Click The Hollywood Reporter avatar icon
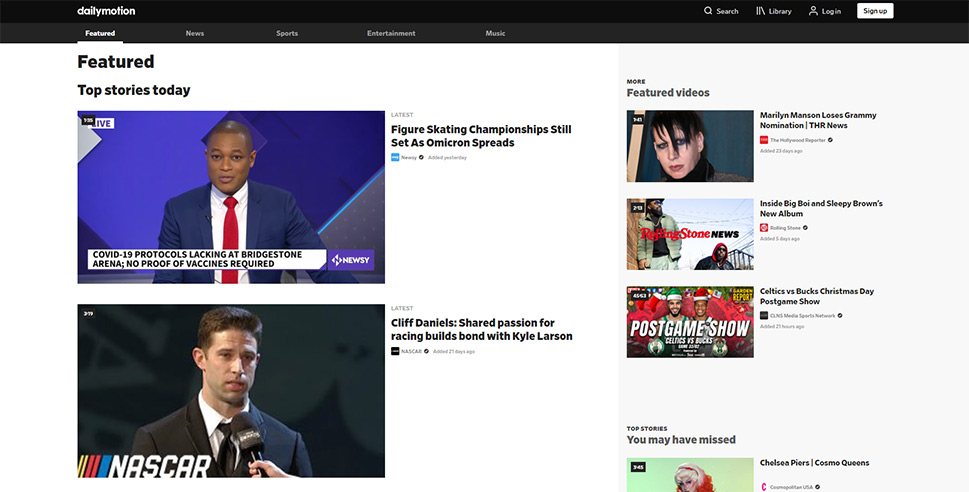 (764, 140)
